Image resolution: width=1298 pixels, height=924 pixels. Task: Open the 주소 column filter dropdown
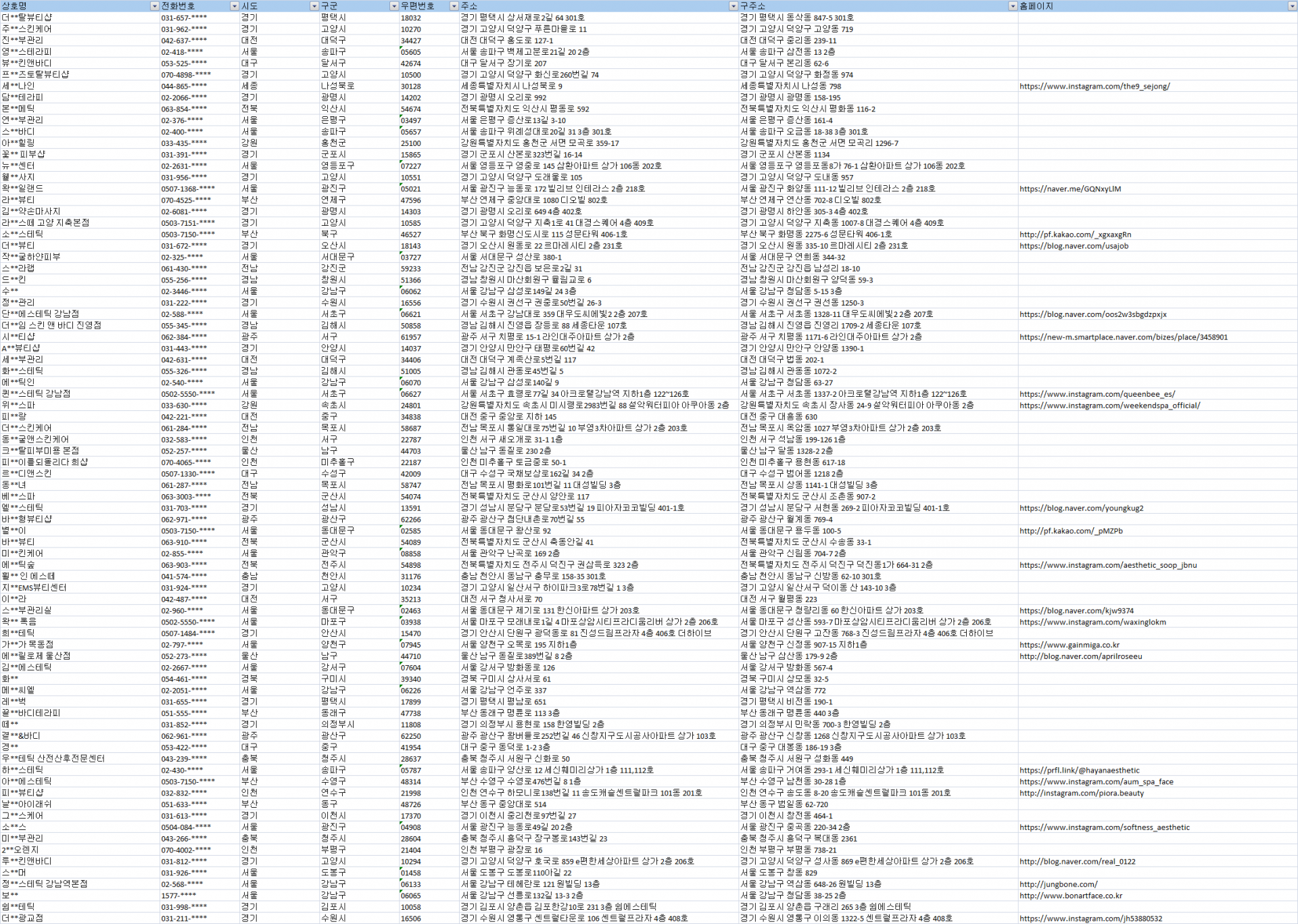733,6
